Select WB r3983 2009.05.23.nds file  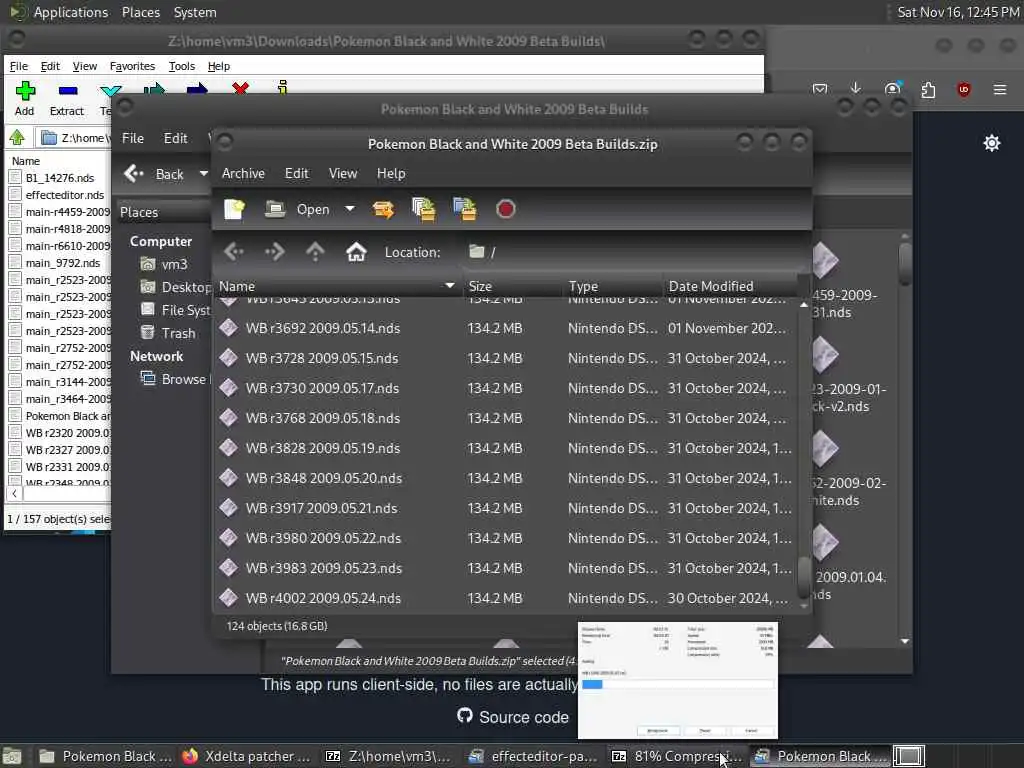click(x=505, y=568)
